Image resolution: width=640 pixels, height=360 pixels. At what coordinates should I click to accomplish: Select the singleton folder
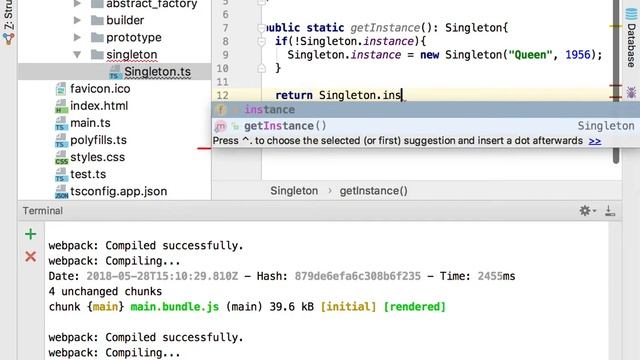pos(131,54)
